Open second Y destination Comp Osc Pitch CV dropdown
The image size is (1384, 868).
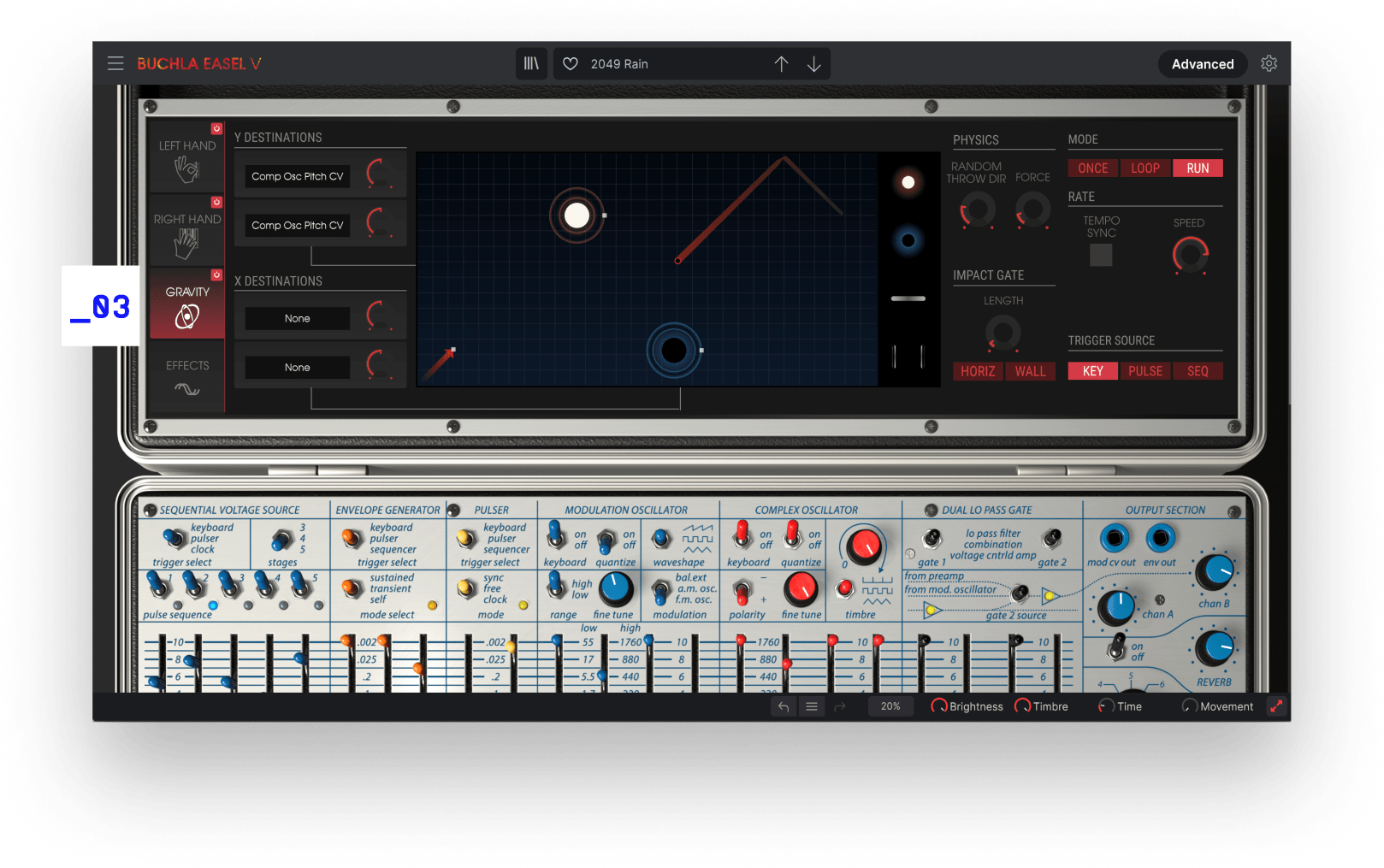pyautogui.click(x=298, y=225)
